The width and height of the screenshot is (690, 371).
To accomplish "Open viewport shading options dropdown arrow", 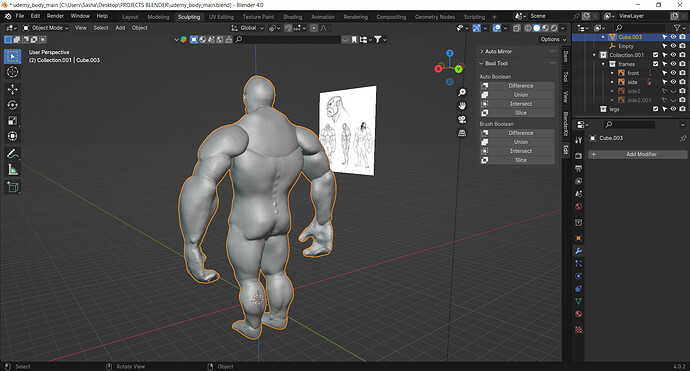I will pos(563,28).
